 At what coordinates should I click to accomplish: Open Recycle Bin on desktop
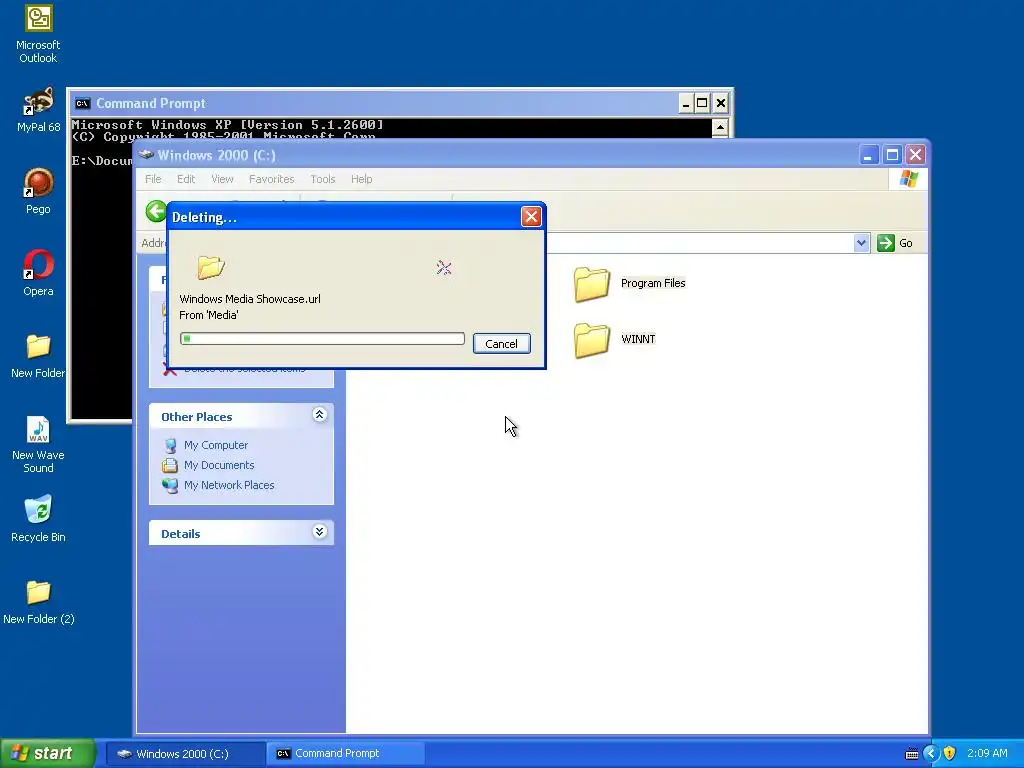point(38,510)
